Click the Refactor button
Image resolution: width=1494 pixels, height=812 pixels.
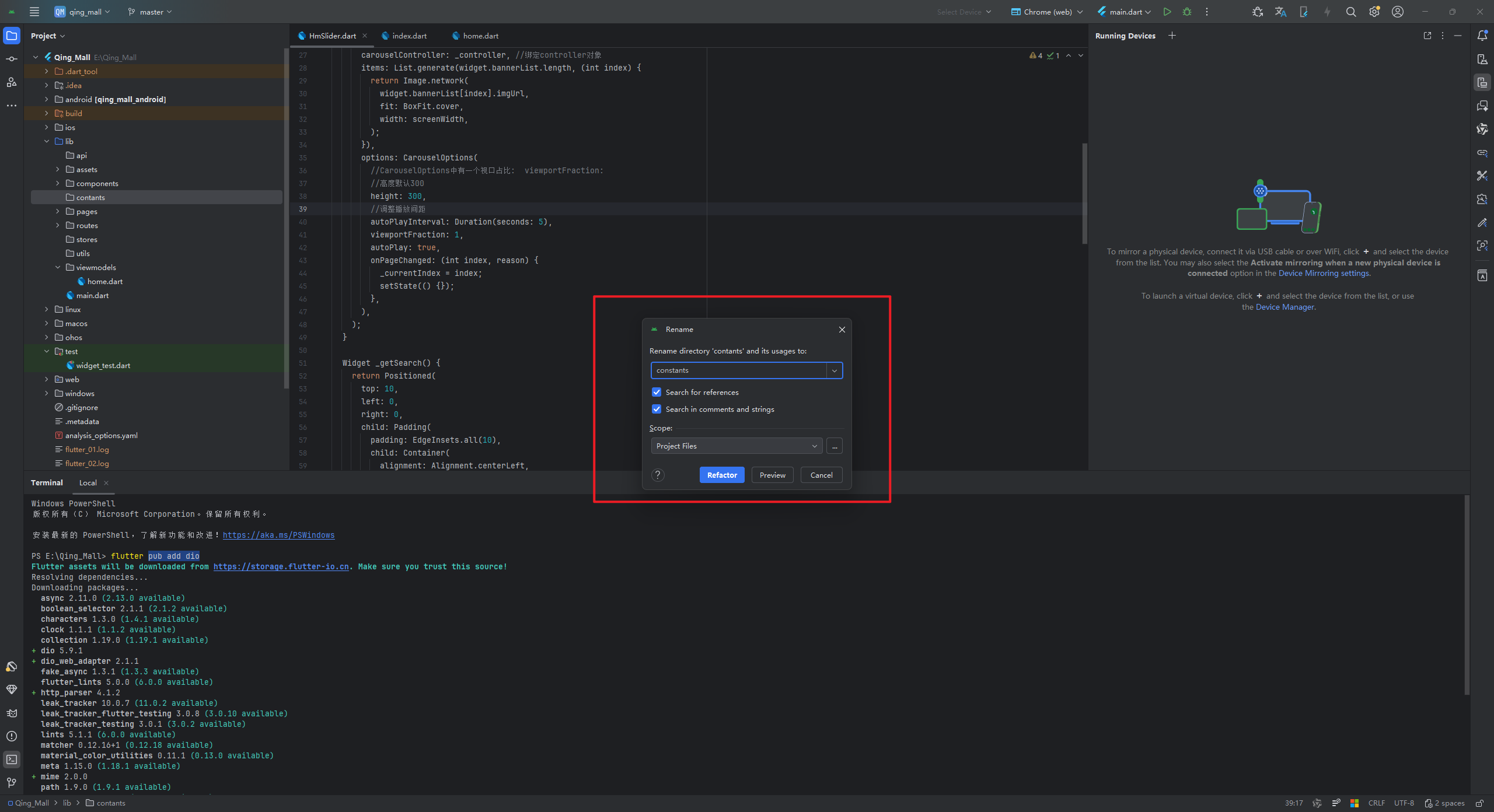coord(721,475)
